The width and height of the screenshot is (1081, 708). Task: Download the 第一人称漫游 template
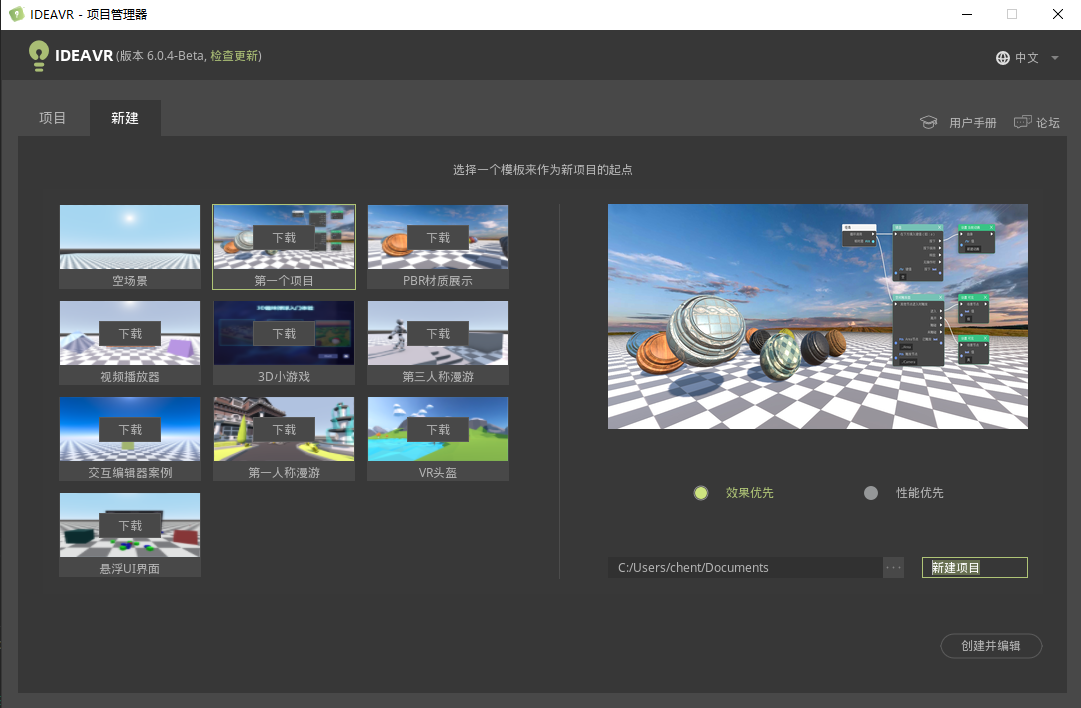pyautogui.click(x=284, y=429)
